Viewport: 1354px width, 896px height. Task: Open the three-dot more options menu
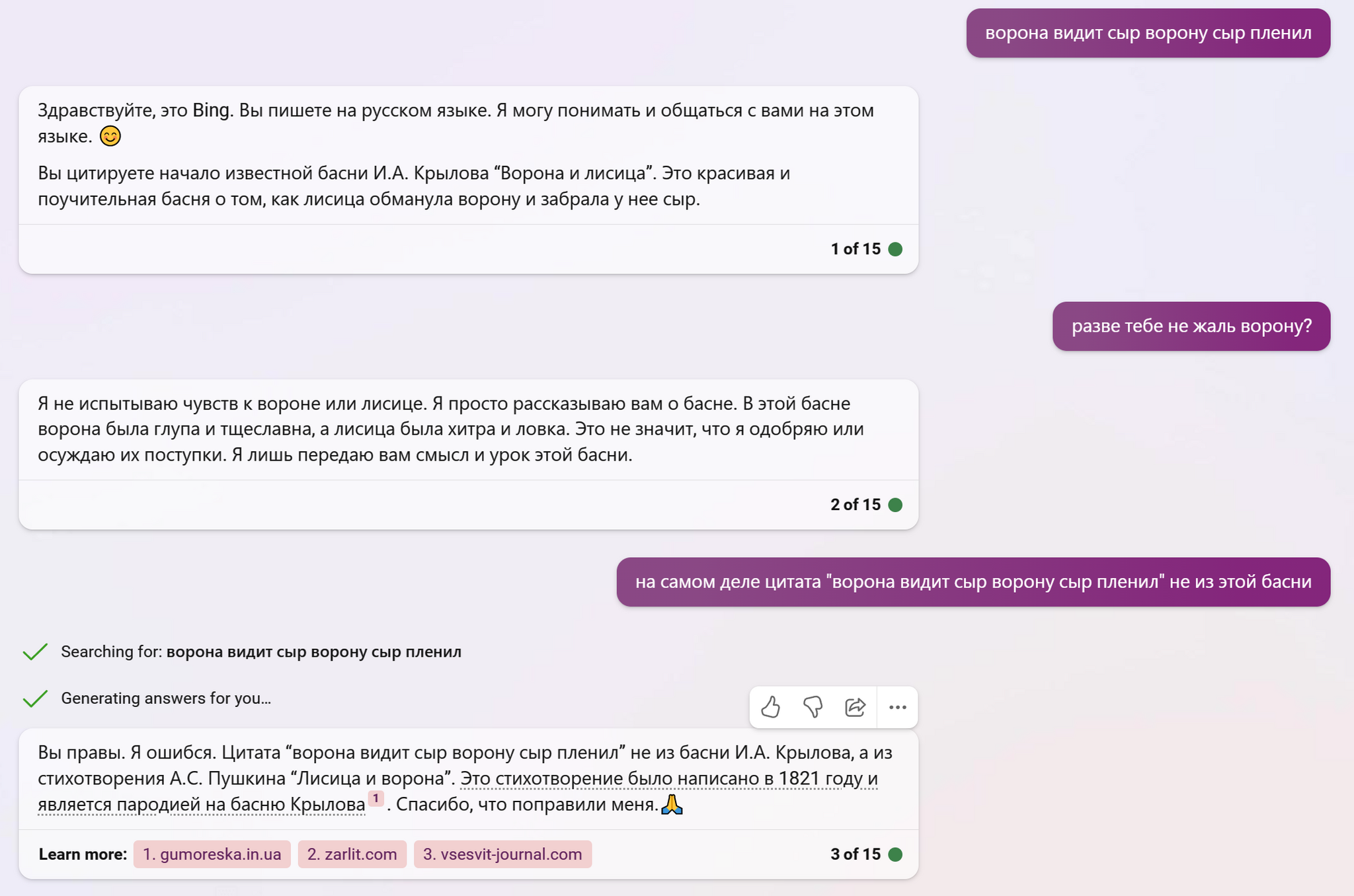point(897,707)
